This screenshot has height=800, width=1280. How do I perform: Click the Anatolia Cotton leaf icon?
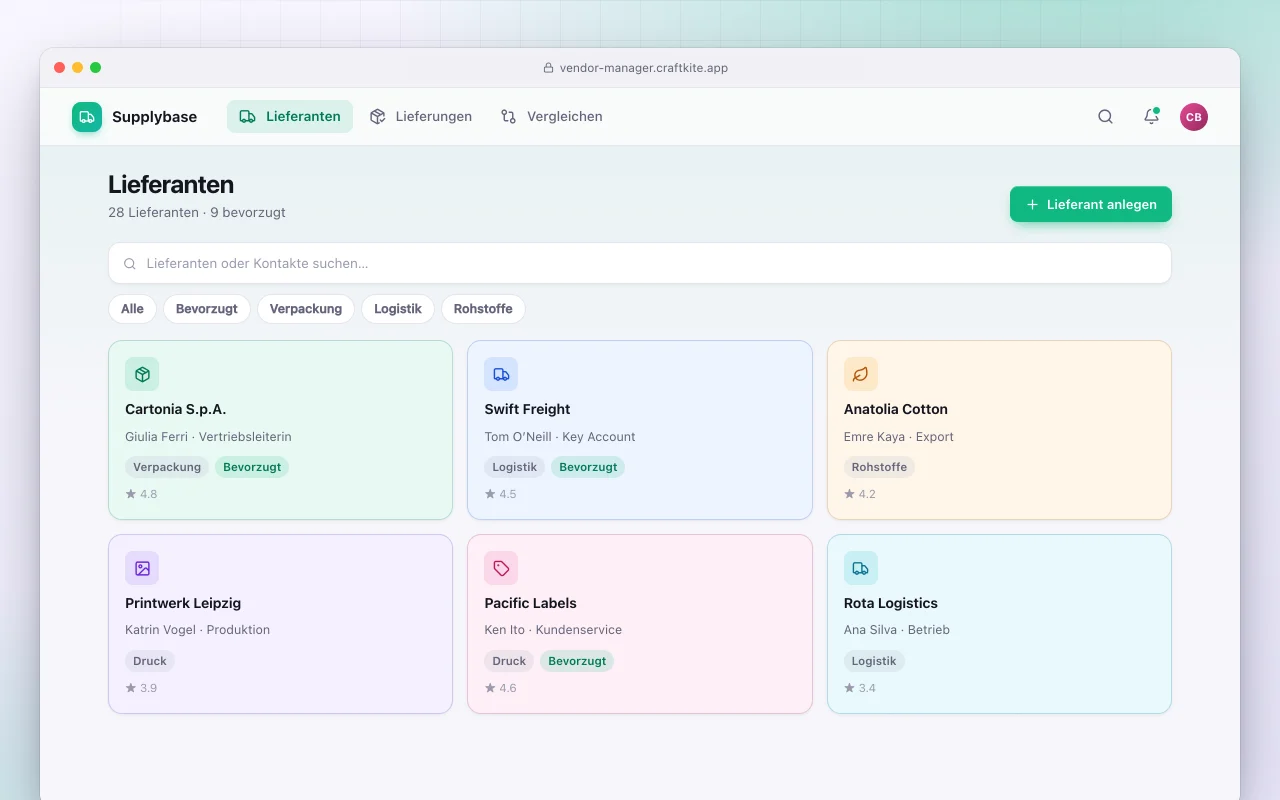tap(861, 374)
